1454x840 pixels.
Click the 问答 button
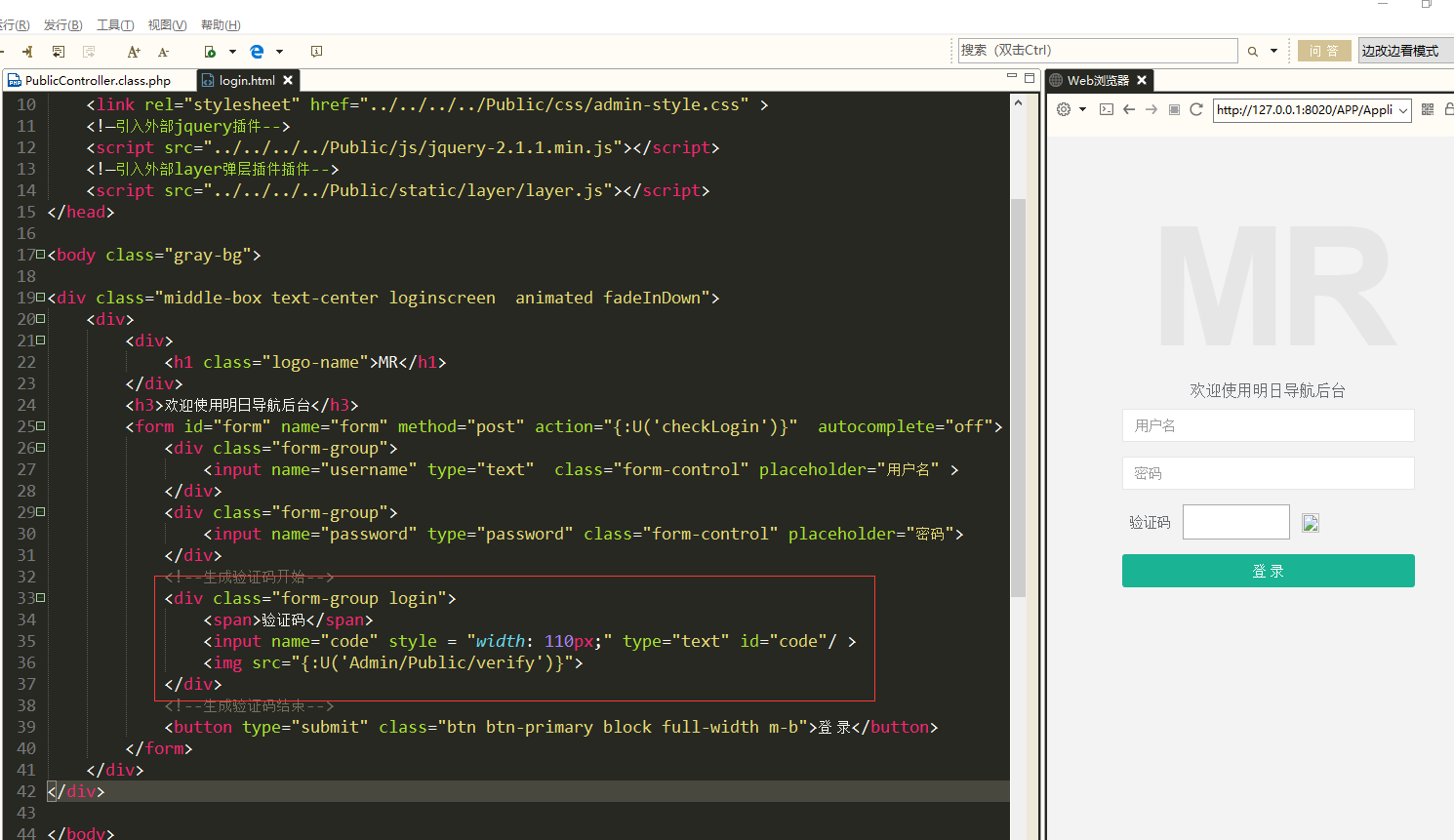pyautogui.click(x=1324, y=51)
